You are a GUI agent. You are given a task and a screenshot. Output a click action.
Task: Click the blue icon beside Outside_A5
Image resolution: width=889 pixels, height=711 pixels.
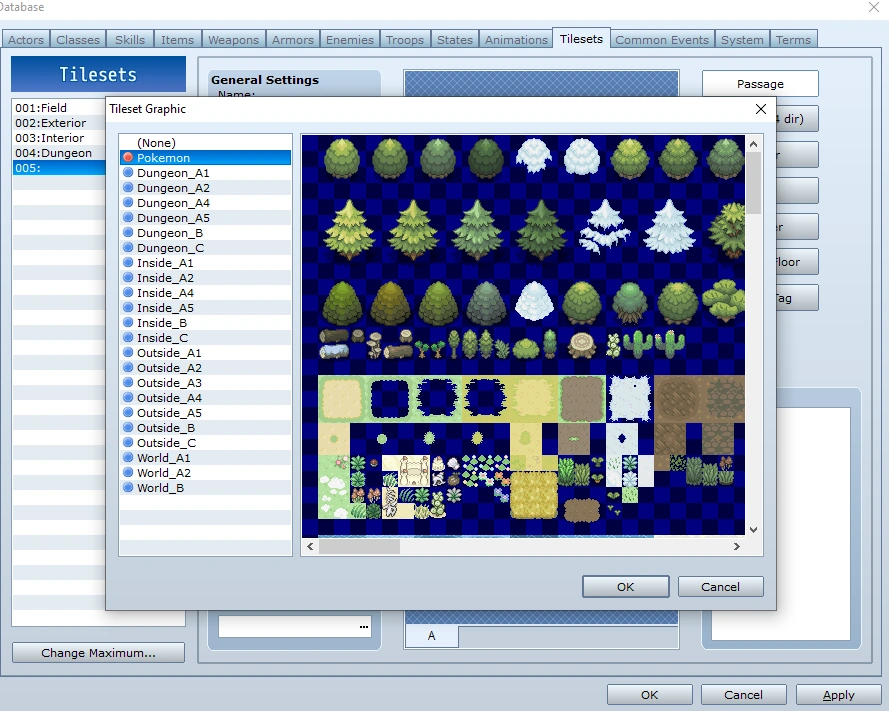coord(128,413)
